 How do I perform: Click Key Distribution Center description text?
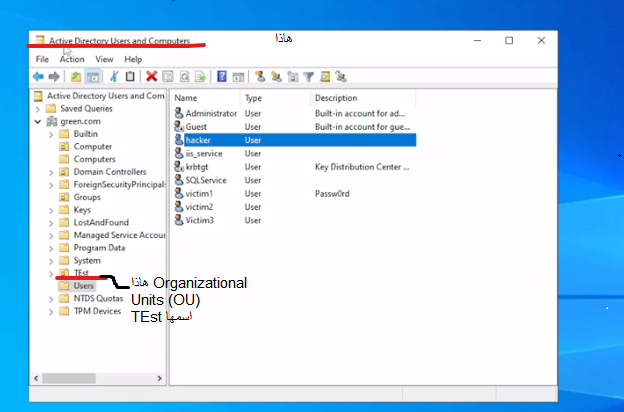(362, 167)
